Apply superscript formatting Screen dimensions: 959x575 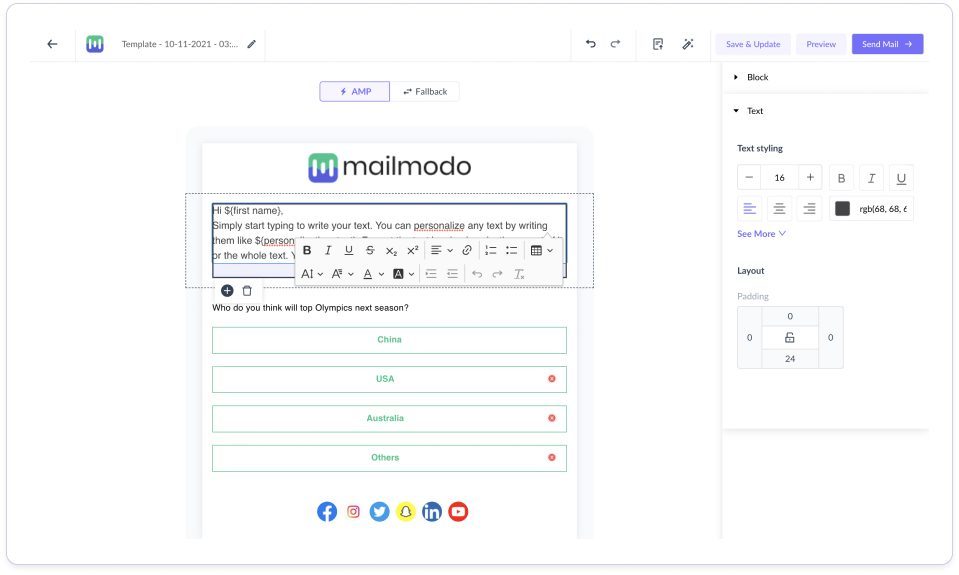(413, 250)
